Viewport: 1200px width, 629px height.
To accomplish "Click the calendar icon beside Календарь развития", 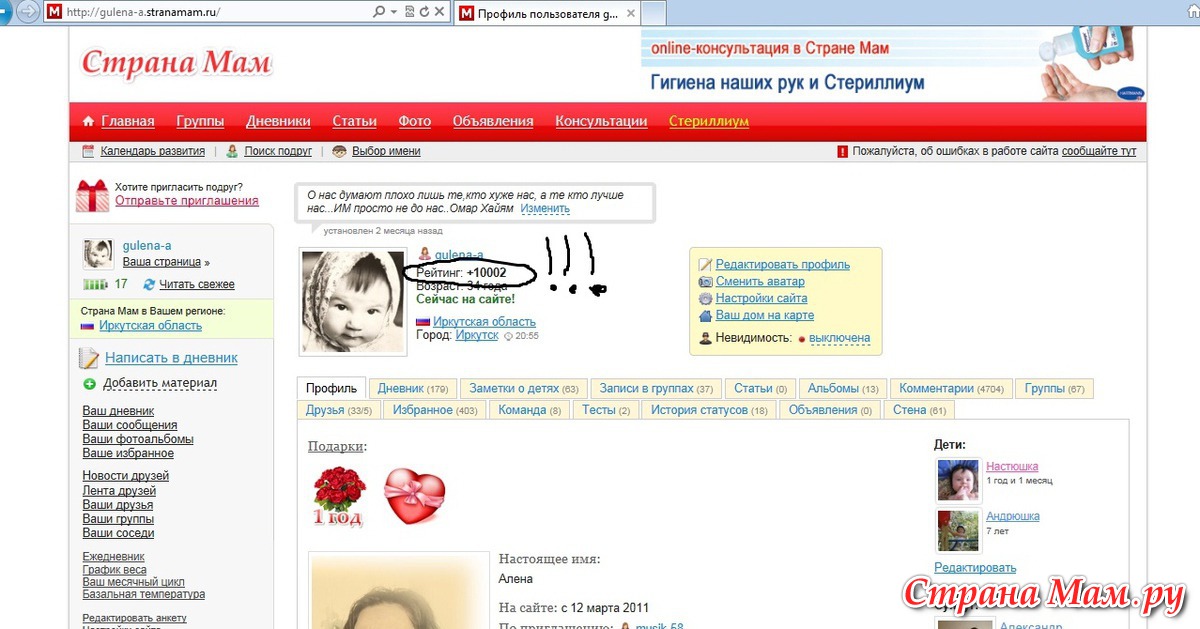I will tap(88, 151).
